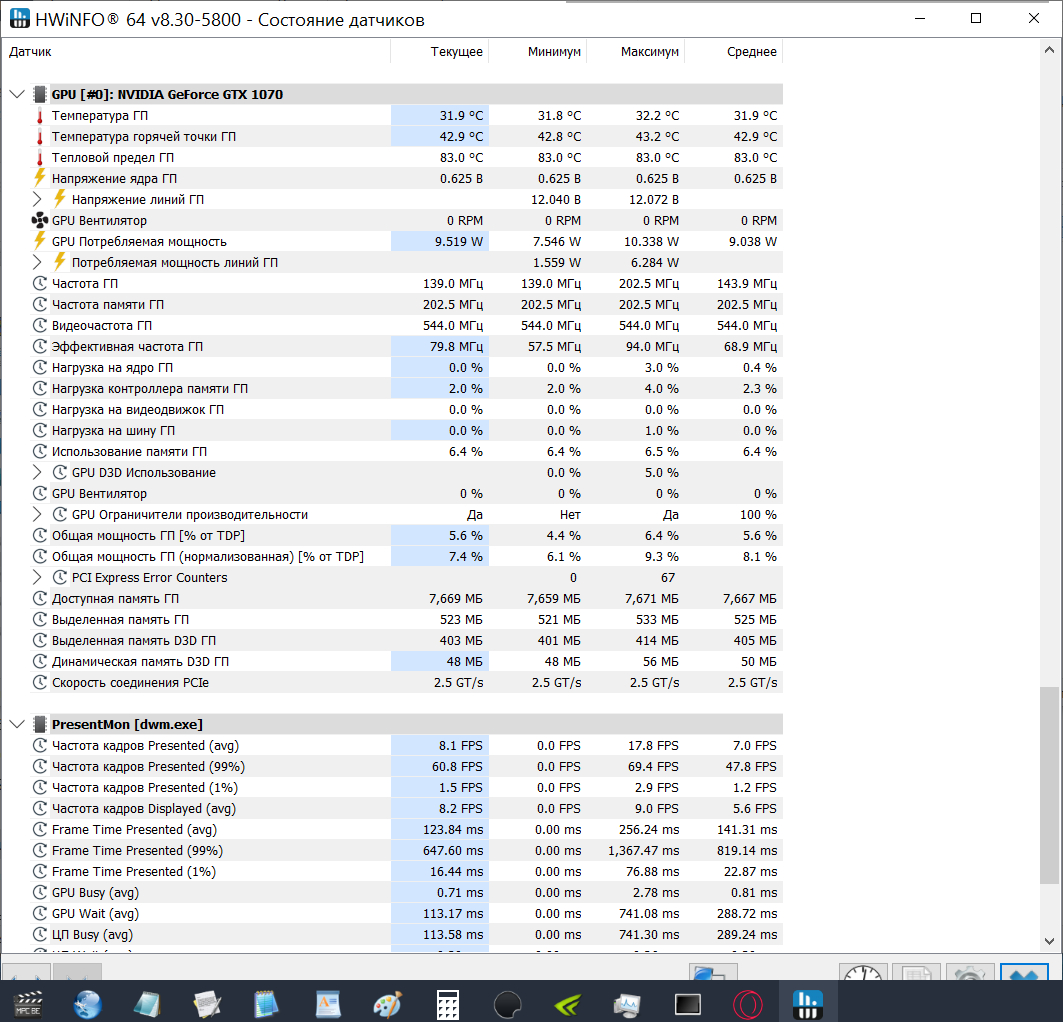The width and height of the screenshot is (1063, 1022).
Task: Open Calculator from the taskbar
Action: point(447,1004)
